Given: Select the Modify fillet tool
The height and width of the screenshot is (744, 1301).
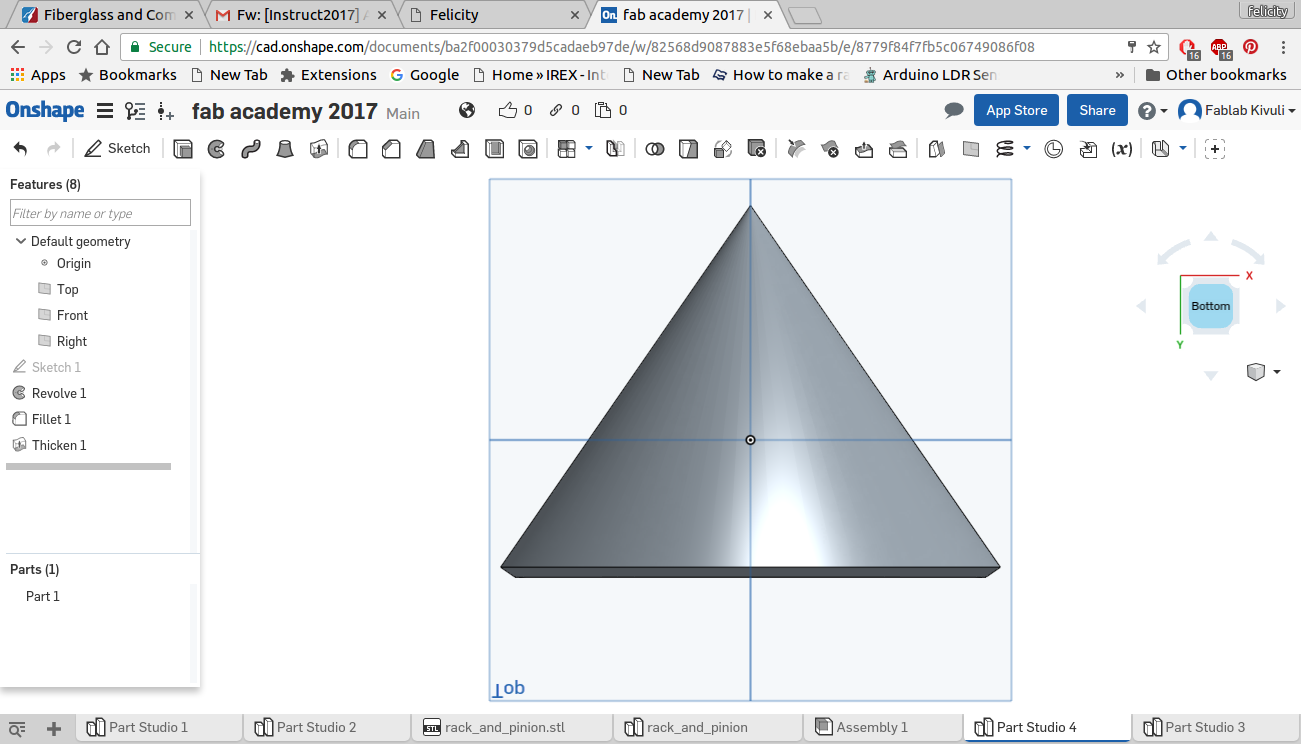Looking at the screenshot, I should coord(796,149).
